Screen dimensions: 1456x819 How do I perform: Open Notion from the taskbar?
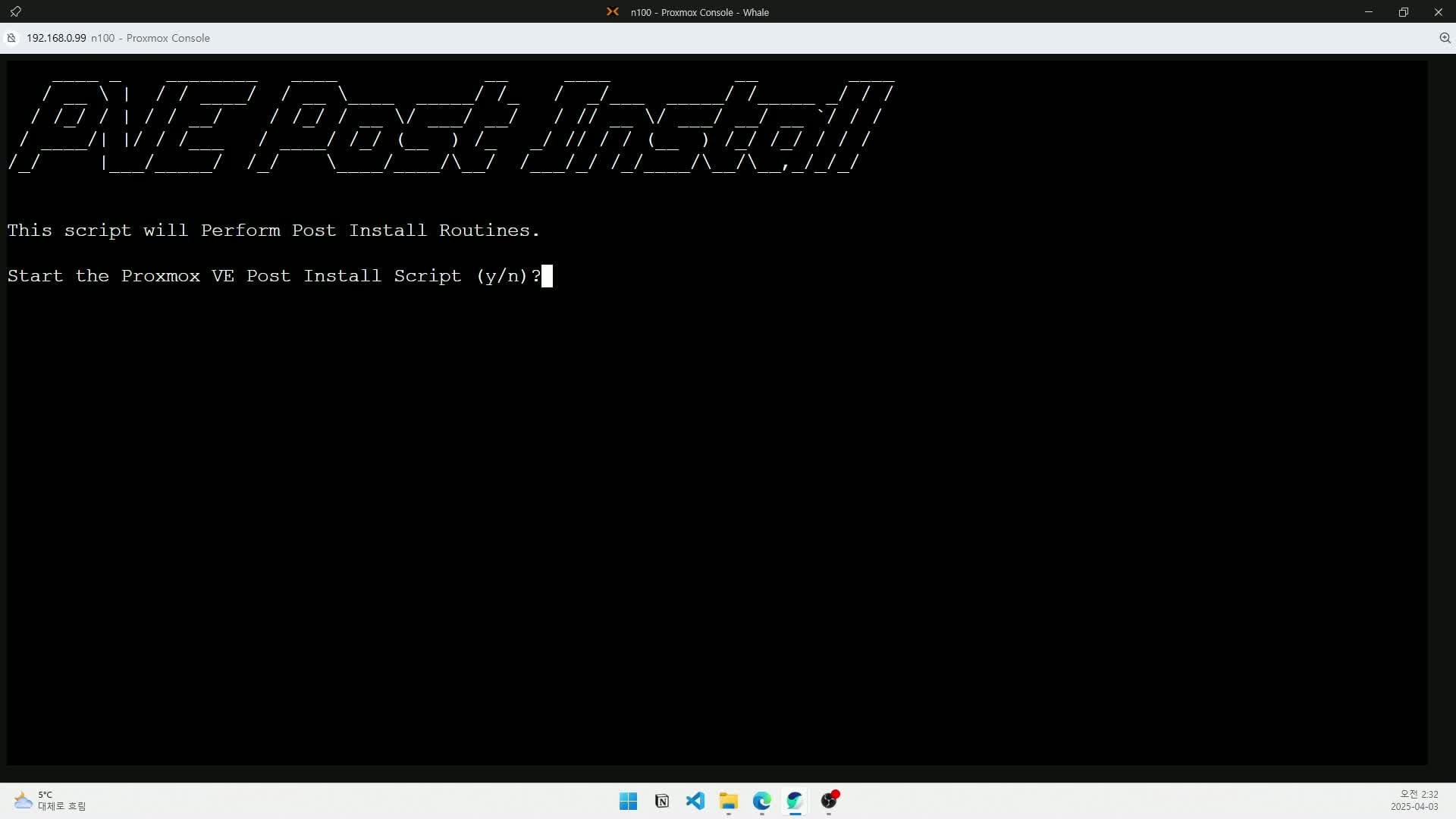tap(661, 801)
